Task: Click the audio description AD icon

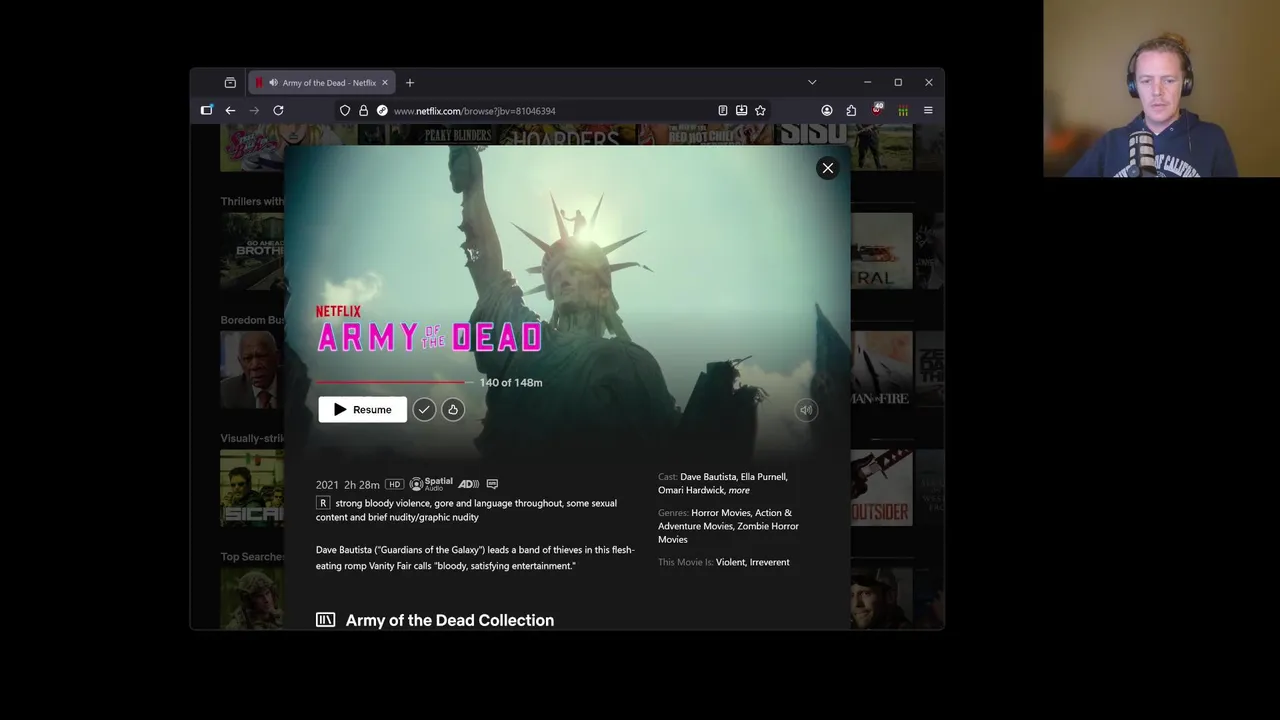Action: pos(468,484)
